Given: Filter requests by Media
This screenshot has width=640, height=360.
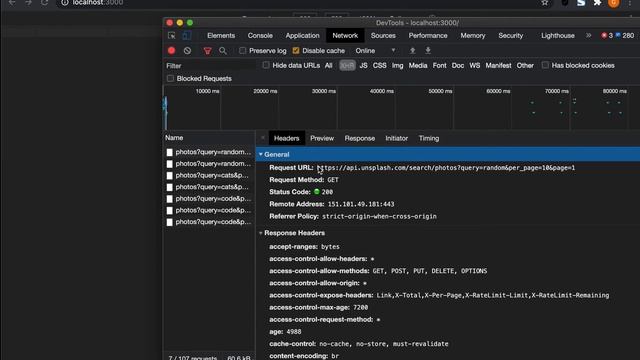Looking at the screenshot, I should [418, 65].
